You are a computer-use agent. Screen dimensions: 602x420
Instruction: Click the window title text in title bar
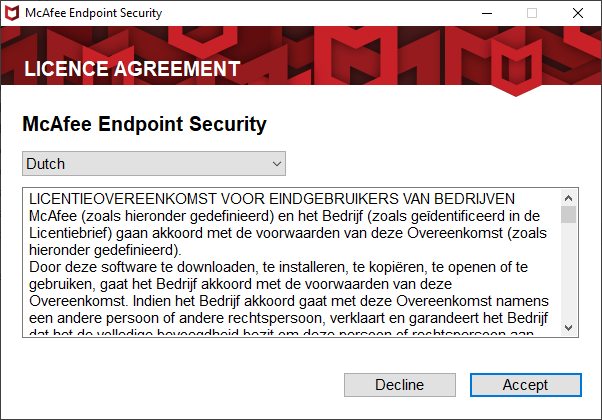94,13
